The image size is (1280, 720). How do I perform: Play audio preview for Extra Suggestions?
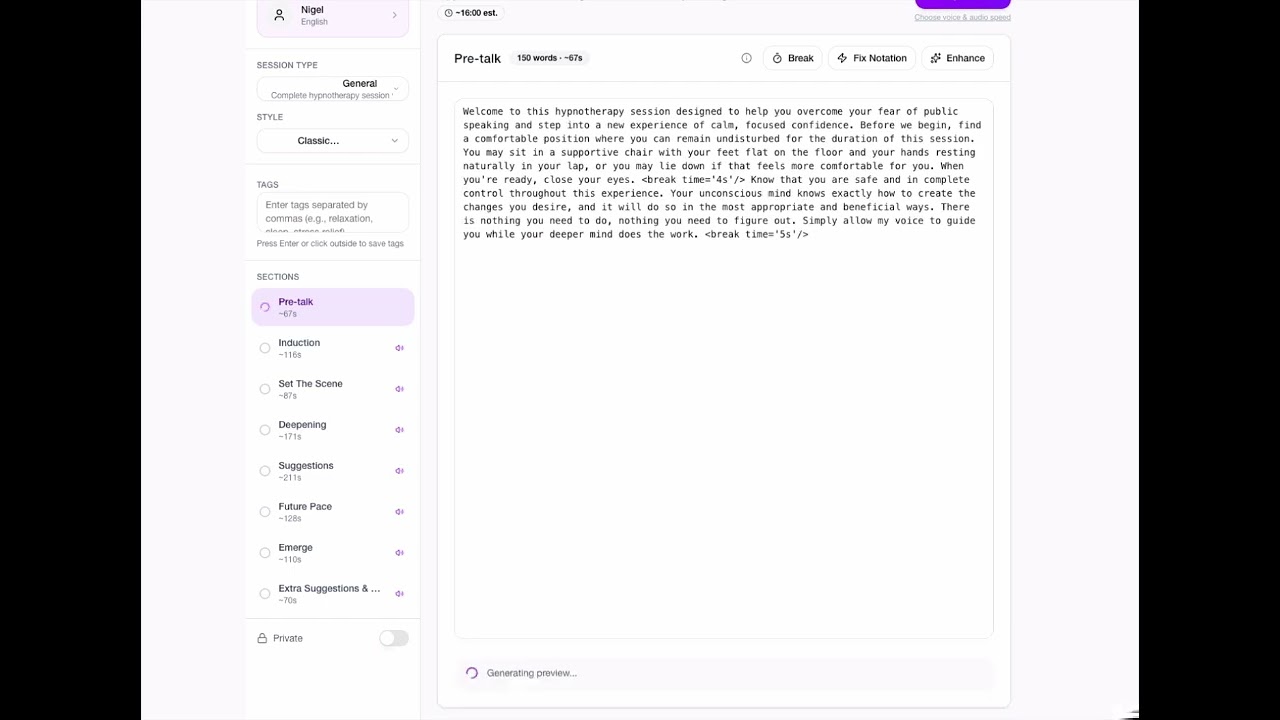(399, 594)
